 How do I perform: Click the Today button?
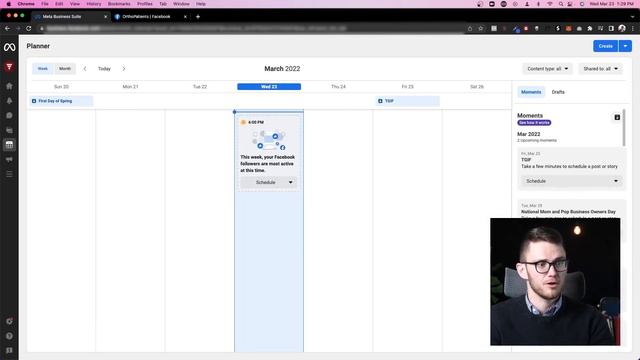104,69
